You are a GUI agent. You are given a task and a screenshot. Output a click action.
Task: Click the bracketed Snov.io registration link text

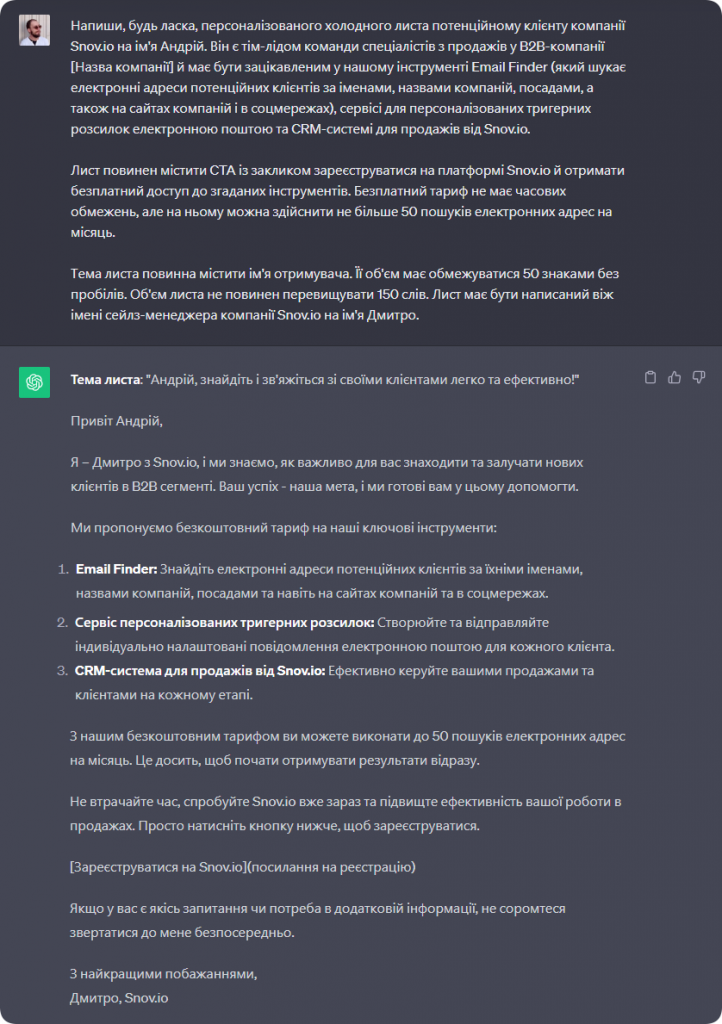[242, 867]
